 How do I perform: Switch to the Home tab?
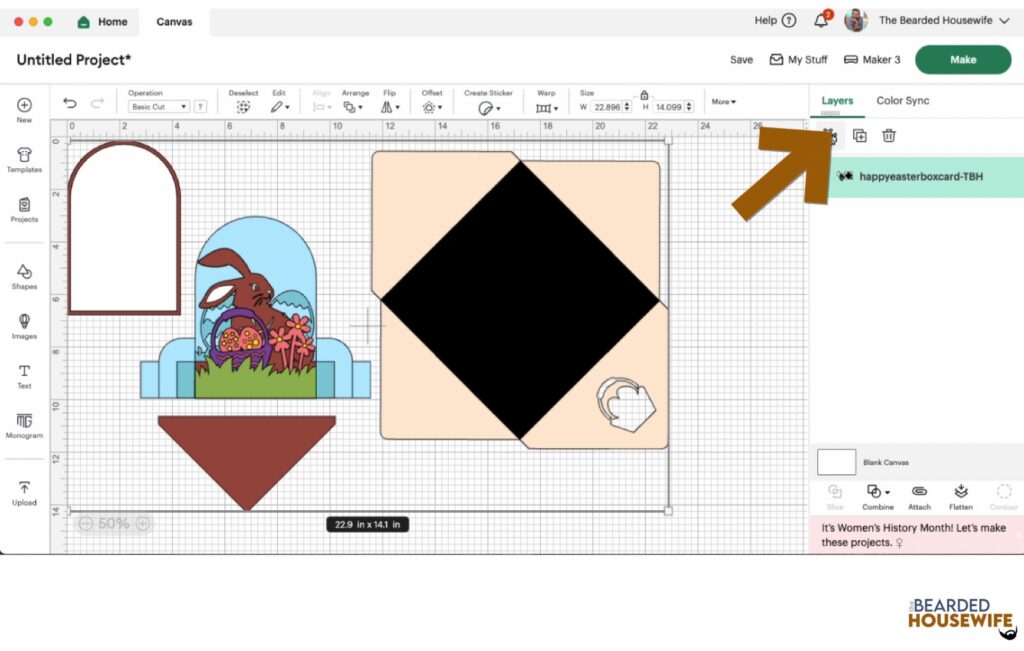pos(103,22)
